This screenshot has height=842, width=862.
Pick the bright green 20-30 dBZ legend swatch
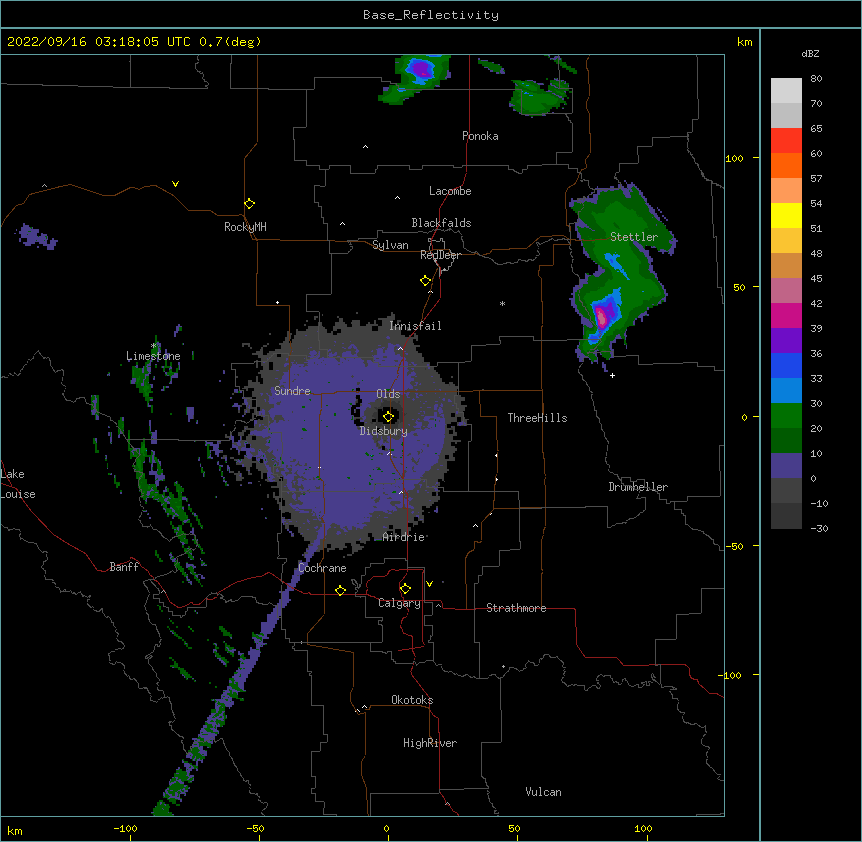(786, 416)
